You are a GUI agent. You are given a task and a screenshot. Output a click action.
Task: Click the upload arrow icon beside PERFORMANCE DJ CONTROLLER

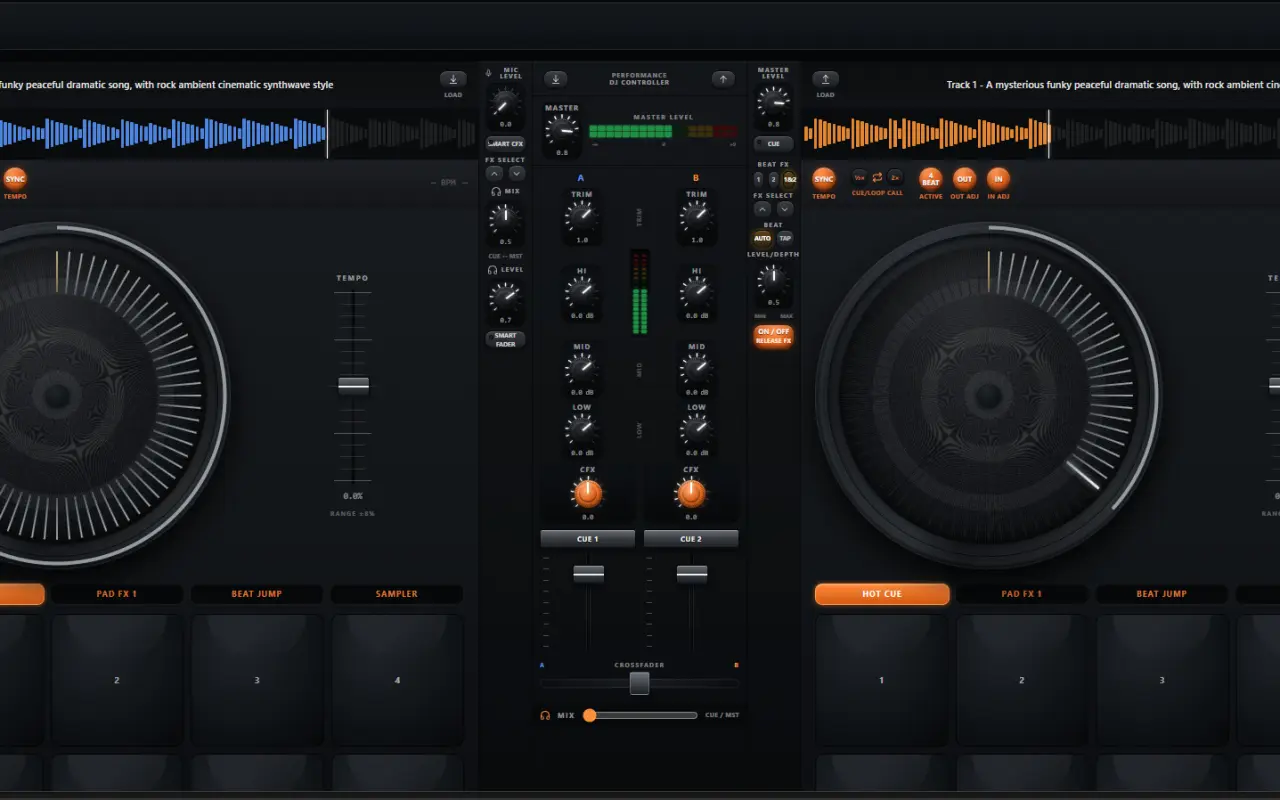pyautogui.click(x=723, y=79)
